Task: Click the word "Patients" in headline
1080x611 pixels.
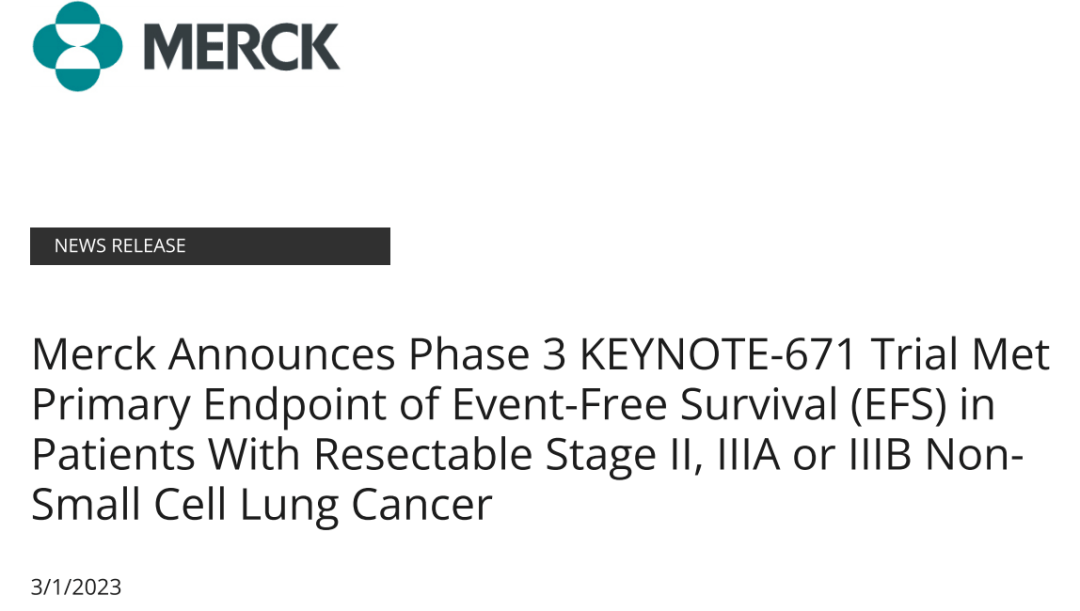Action: tap(113, 455)
